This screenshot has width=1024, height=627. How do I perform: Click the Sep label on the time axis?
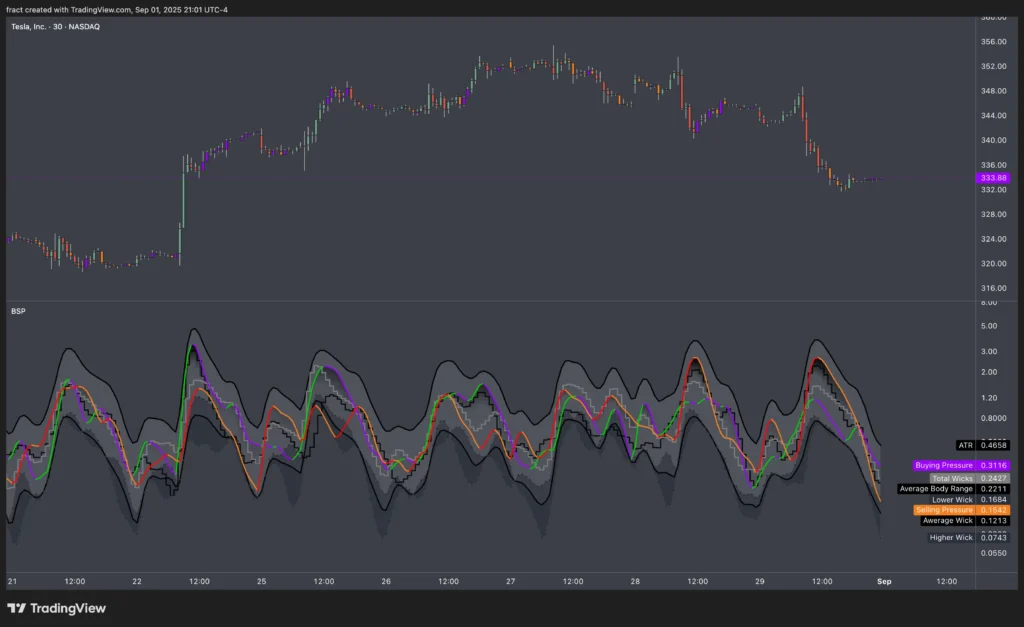(884, 581)
